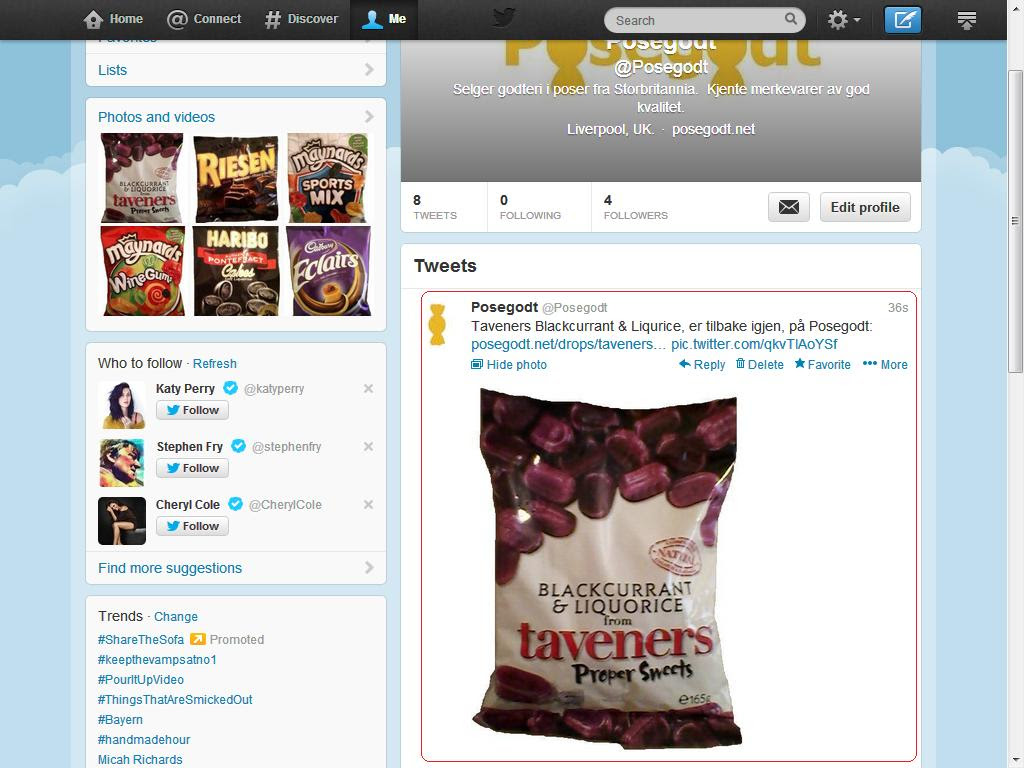The width and height of the screenshot is (1024, 768).
Task: Open direct messages envelope button
Action: pos(789,207)
